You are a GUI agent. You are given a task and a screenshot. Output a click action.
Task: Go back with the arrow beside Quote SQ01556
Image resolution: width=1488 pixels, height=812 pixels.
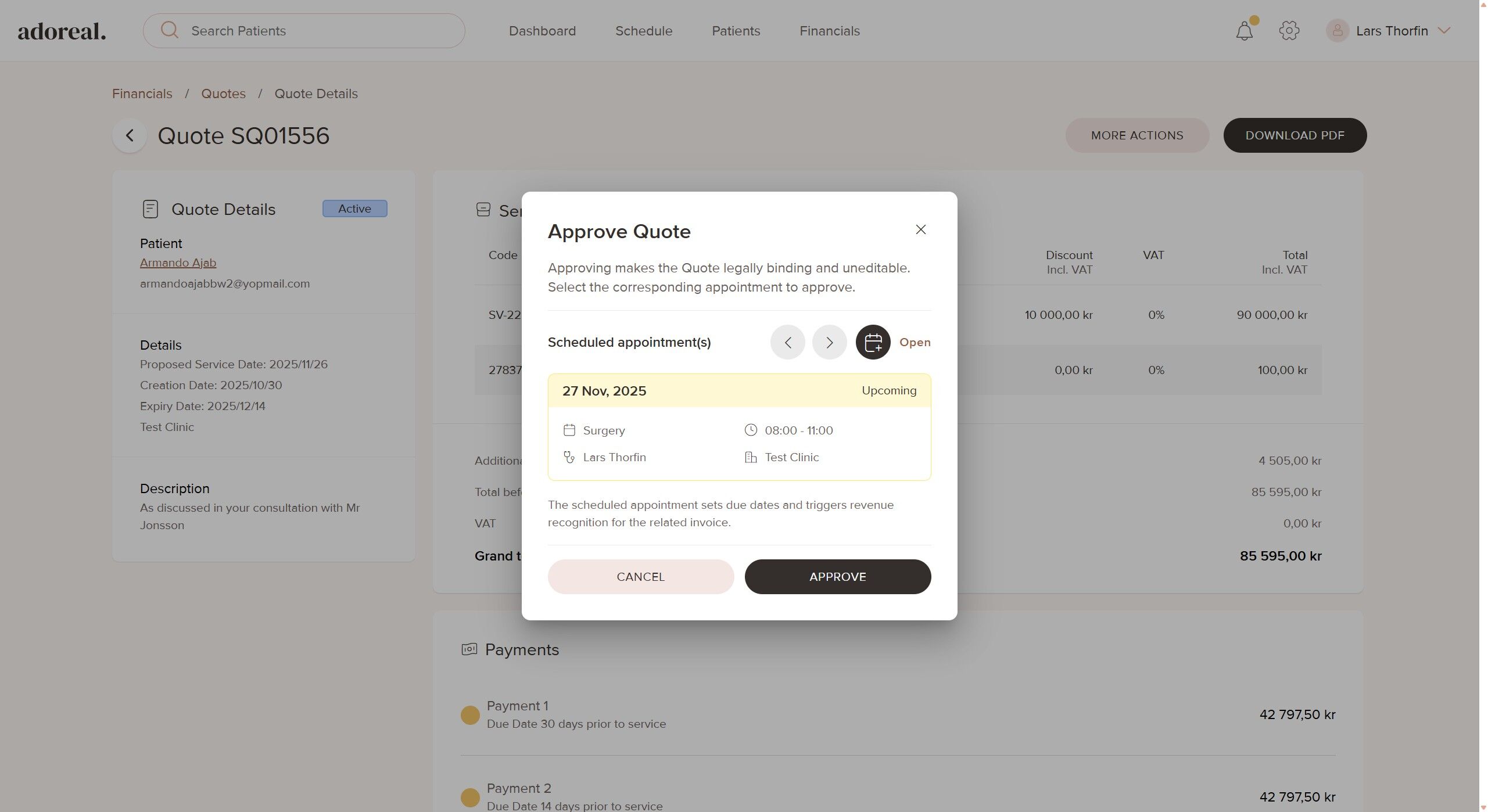tap(130, 135)
